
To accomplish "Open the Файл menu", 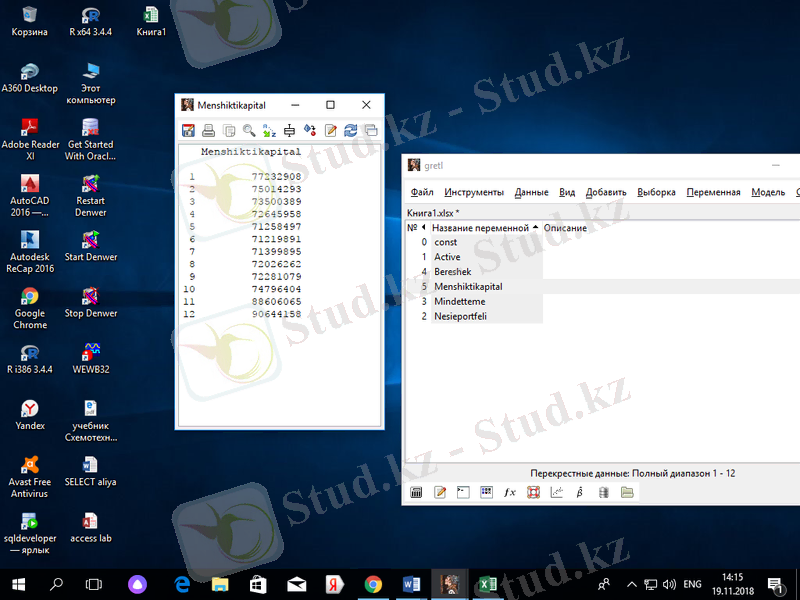I will (x=421, y=192).
